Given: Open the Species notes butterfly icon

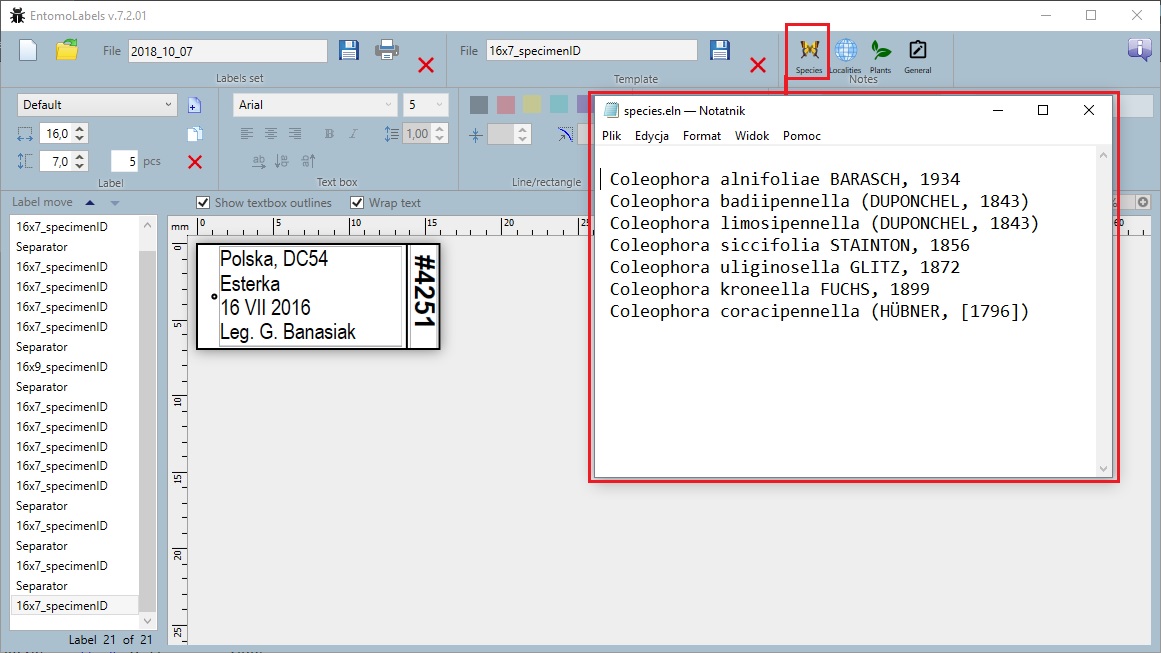Looking at the screenshot, I should click(809, 51).
